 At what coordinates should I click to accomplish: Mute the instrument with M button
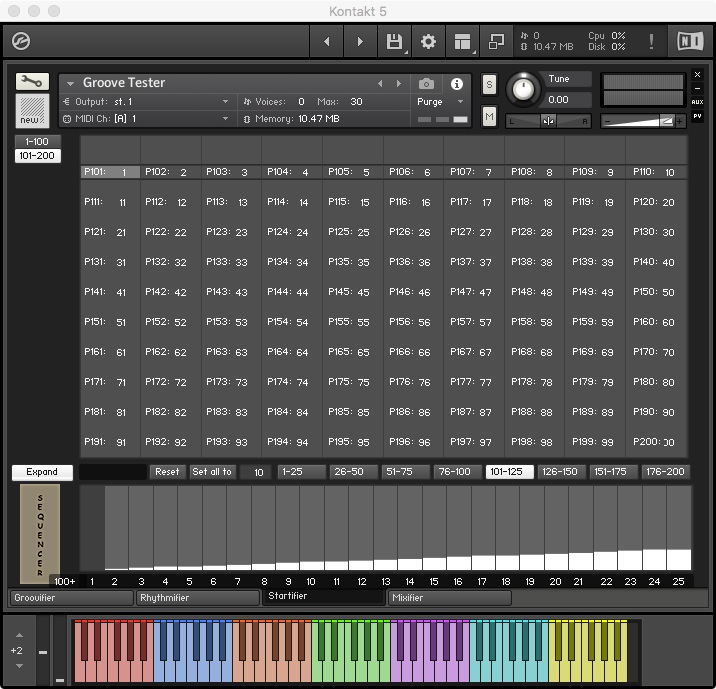pyautogui.click(x=489, y=117)
